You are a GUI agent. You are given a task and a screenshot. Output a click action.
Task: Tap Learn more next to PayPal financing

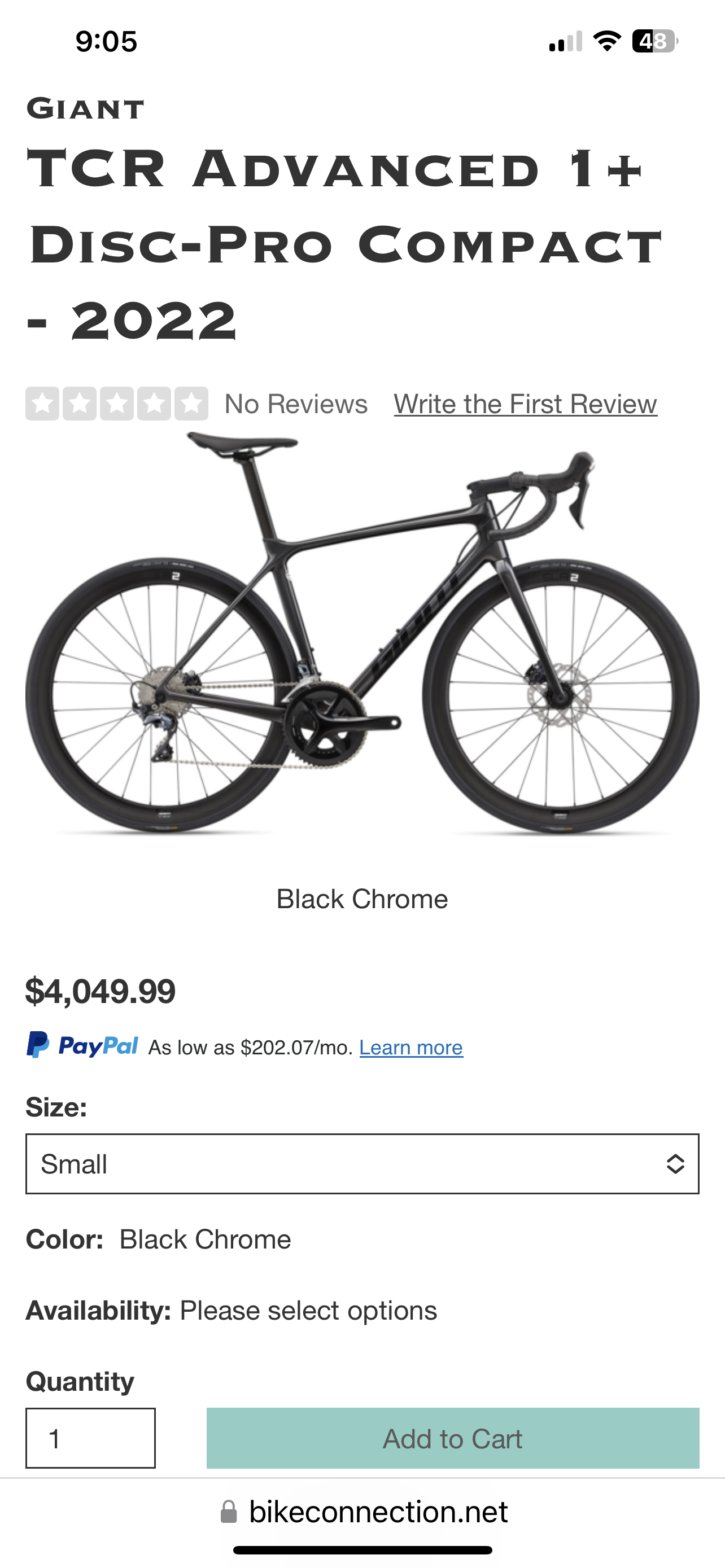412,1047
